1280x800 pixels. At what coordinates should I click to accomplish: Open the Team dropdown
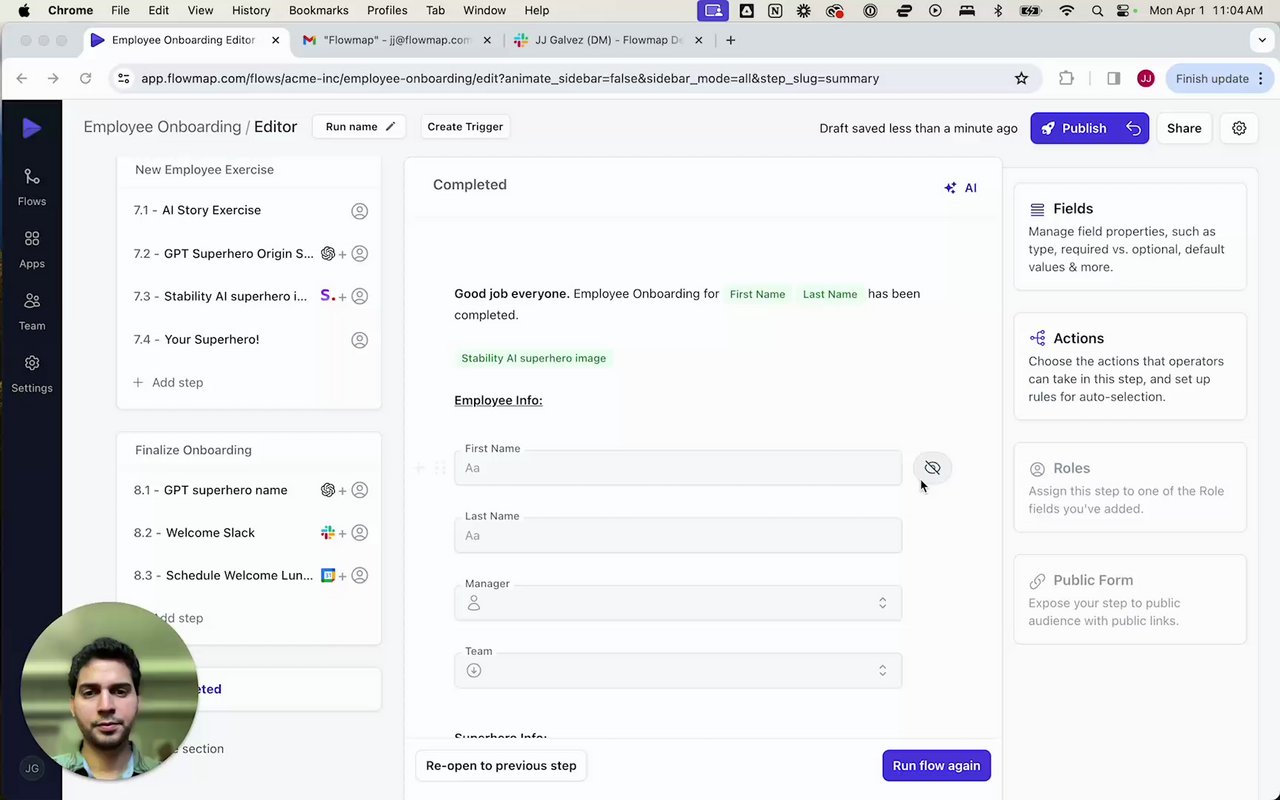click(678, 671)
